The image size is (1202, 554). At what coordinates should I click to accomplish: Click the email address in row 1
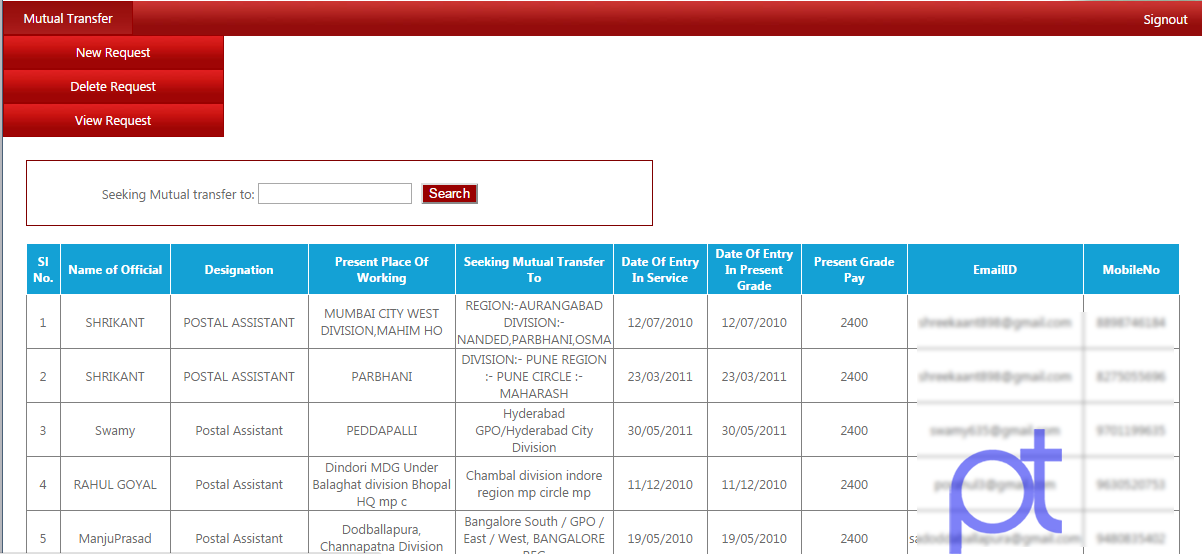[x=995, y=323]
